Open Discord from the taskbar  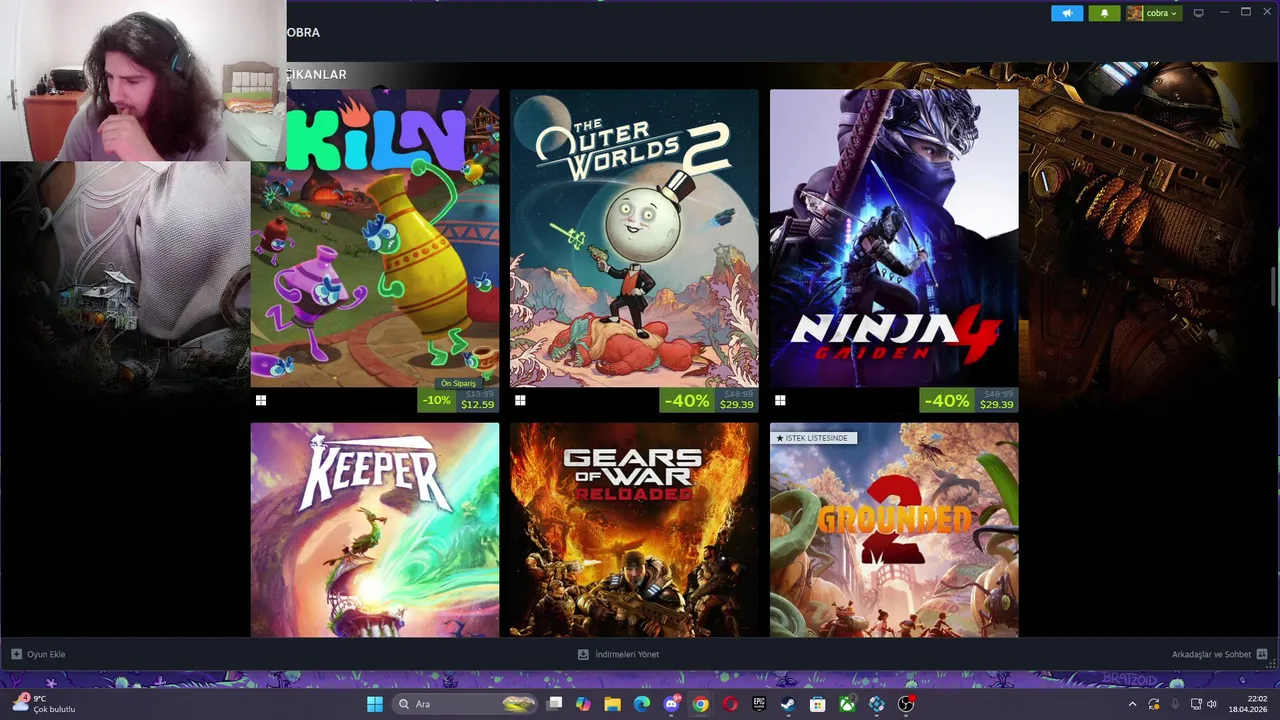[671, 704]
